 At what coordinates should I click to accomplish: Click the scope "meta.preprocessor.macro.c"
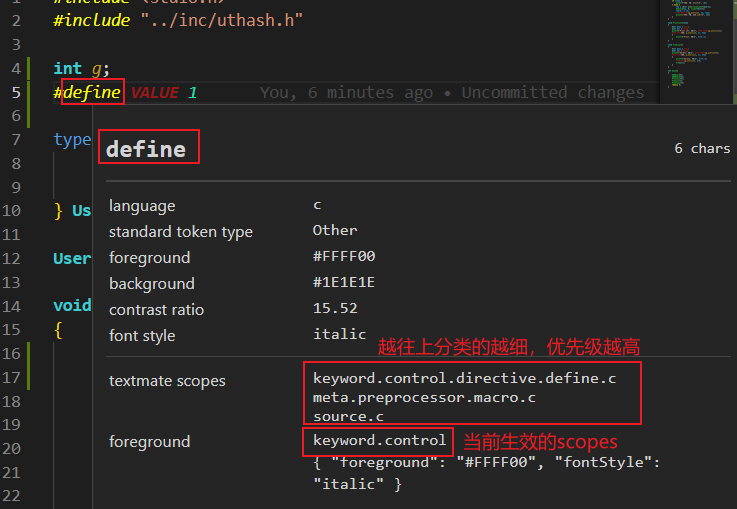424,398
